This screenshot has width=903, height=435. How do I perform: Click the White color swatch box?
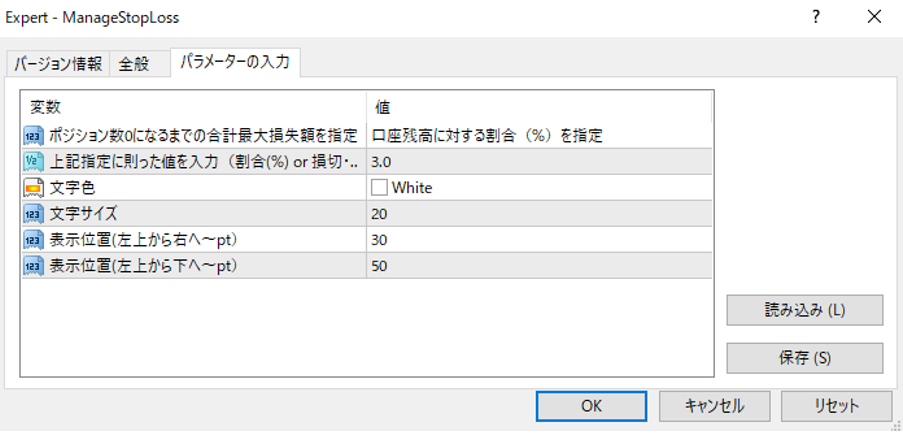coord(379,187)
